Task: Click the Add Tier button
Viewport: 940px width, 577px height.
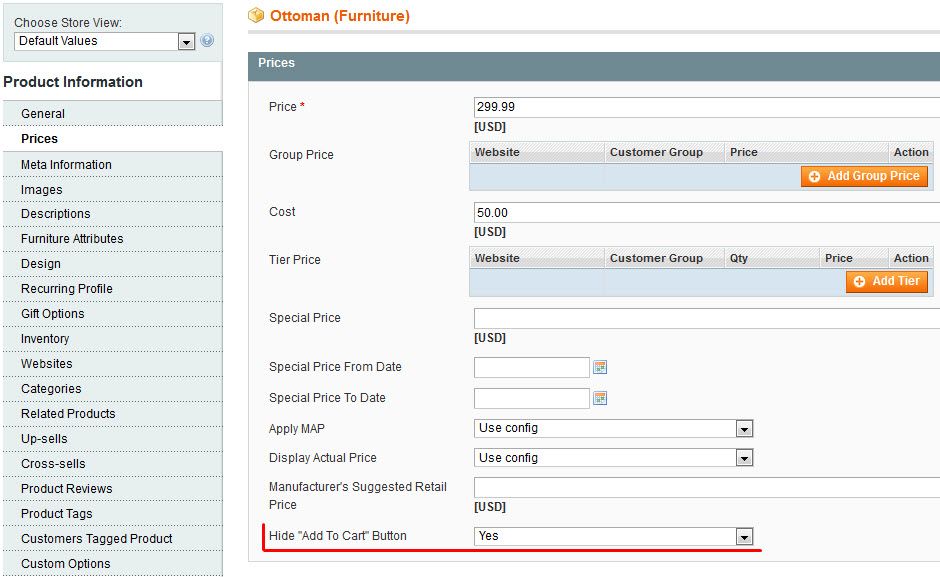Action: point(886,282)
